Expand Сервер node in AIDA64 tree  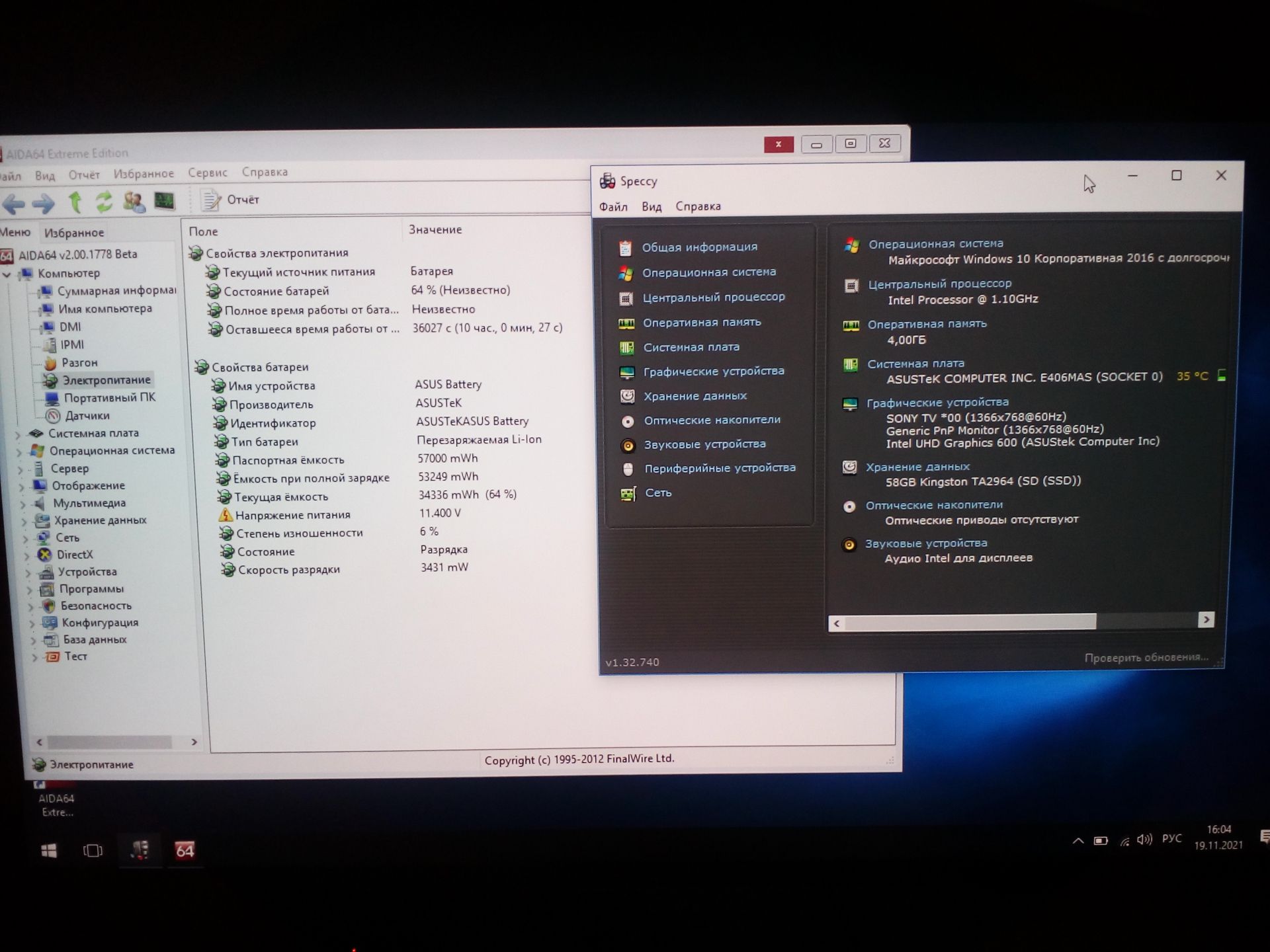pyautogui.click(x=21, y=470)
